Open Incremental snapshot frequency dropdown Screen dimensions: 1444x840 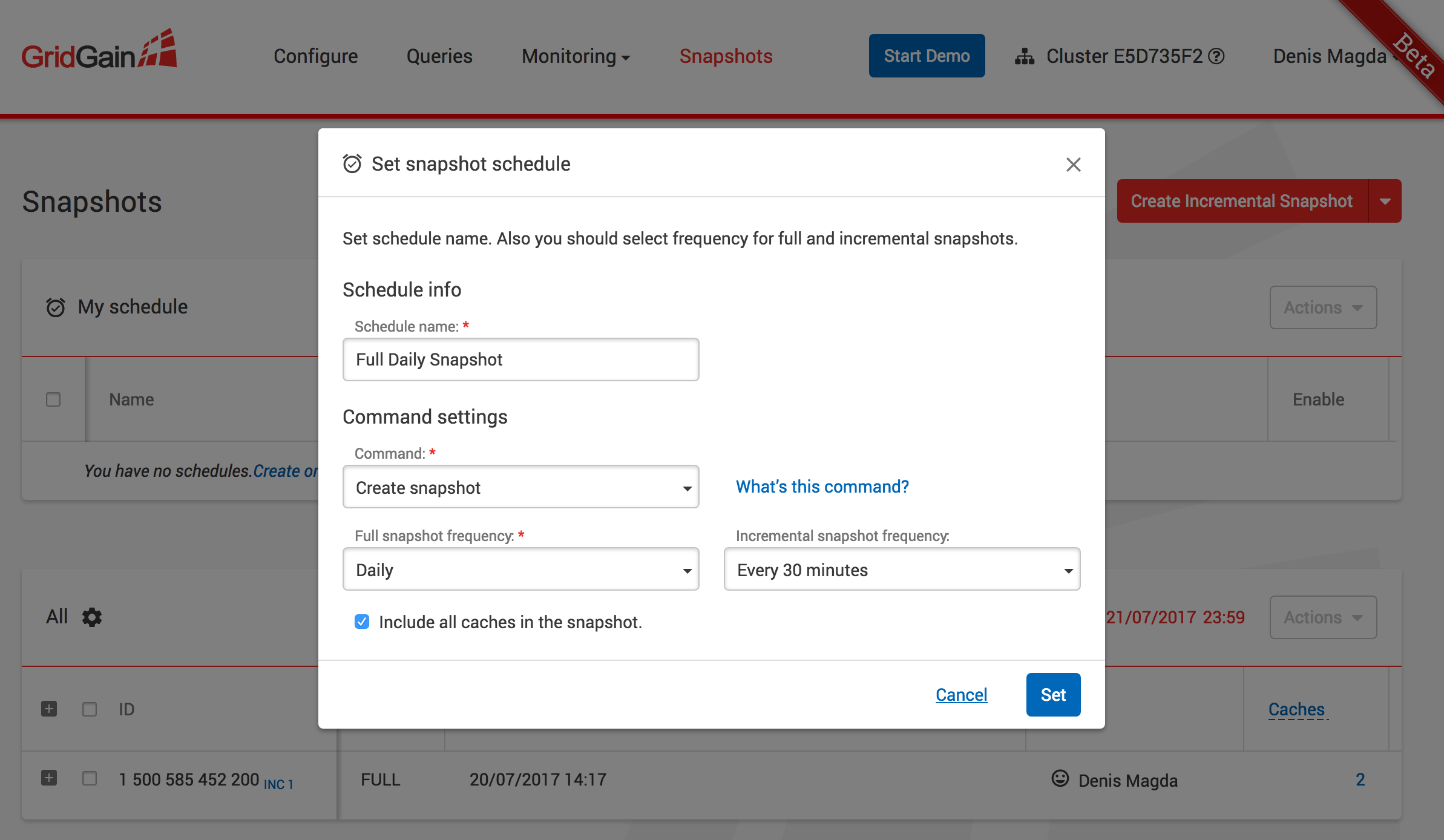coord(902,569)
